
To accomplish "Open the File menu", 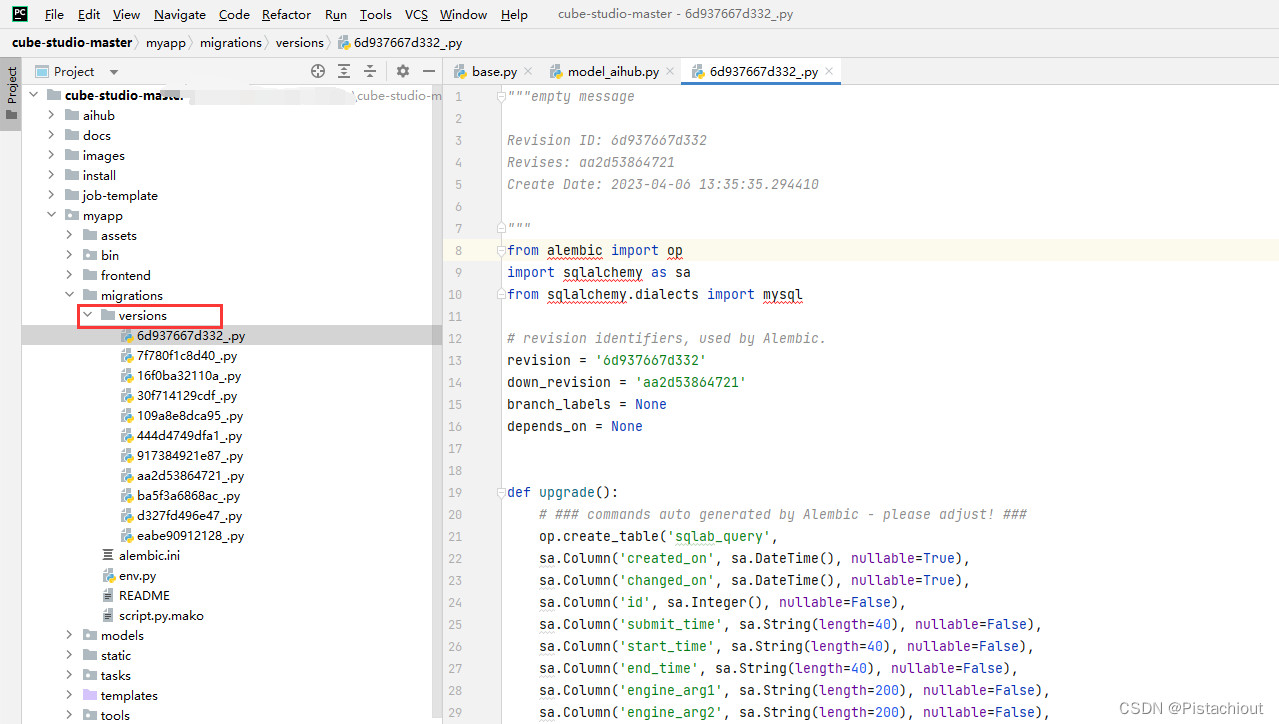I will click(x=54, y=14).
